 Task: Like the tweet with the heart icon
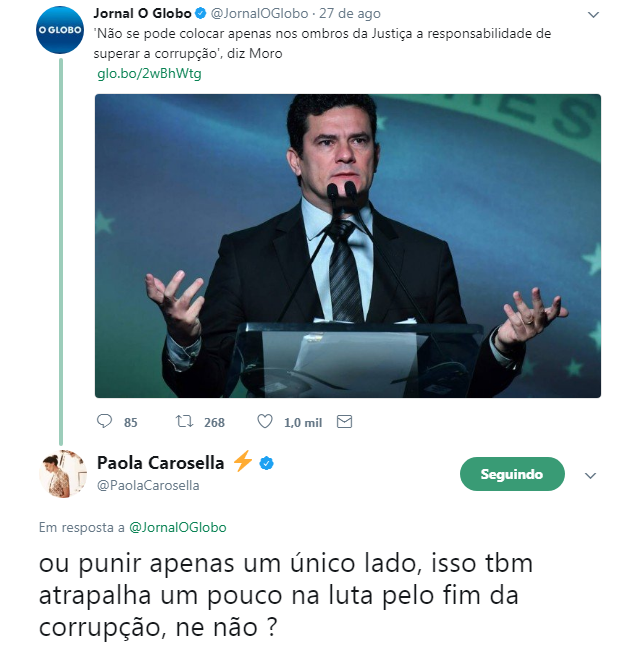[x=265, y=421]
